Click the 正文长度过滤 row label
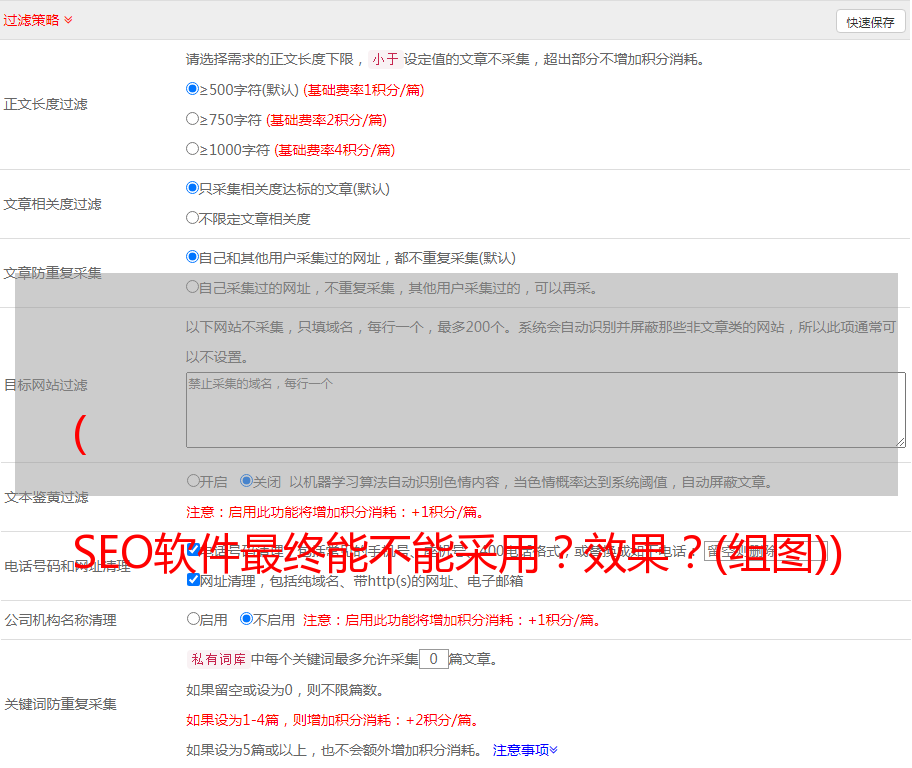 coord(45,104)
